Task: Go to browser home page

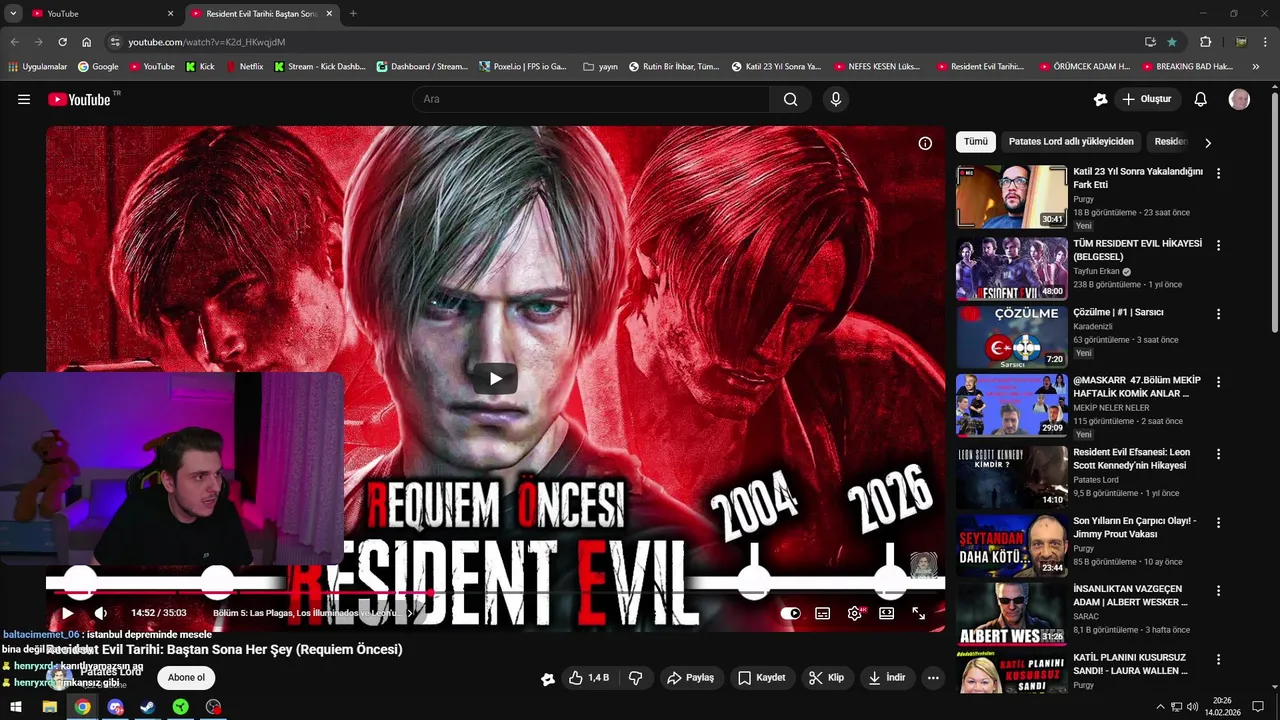Action: coord(86,42)
